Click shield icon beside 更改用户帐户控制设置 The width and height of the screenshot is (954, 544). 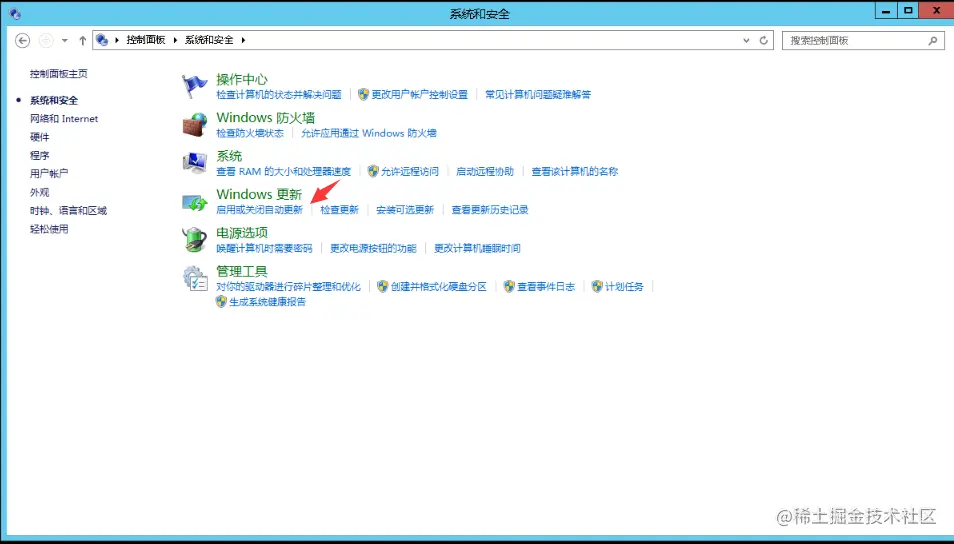[x=363, y=94]
